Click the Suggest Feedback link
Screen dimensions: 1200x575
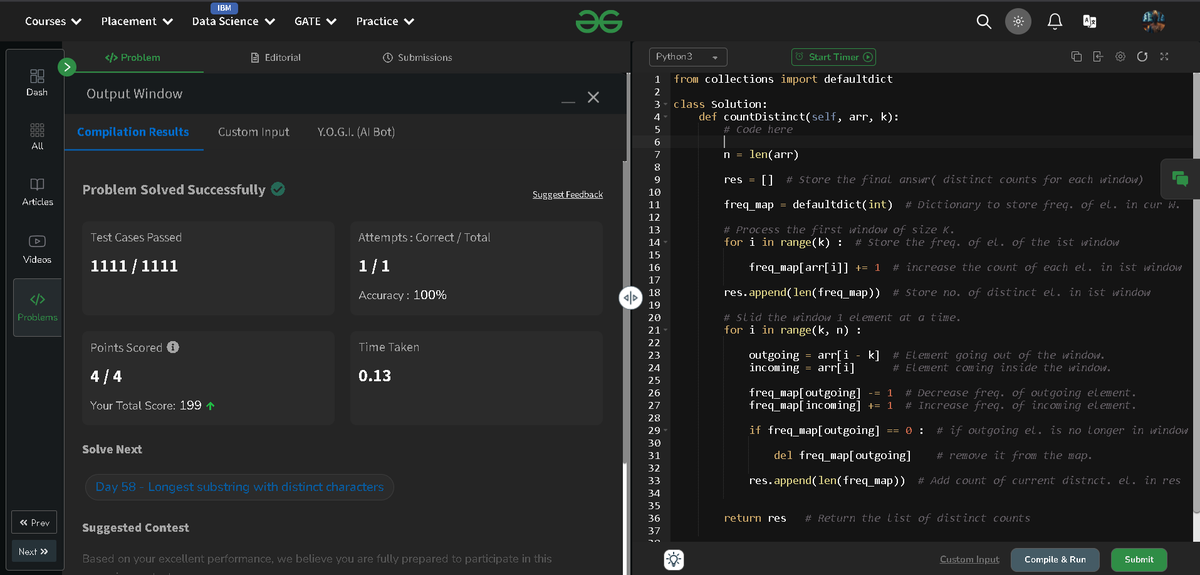[567, 194]
